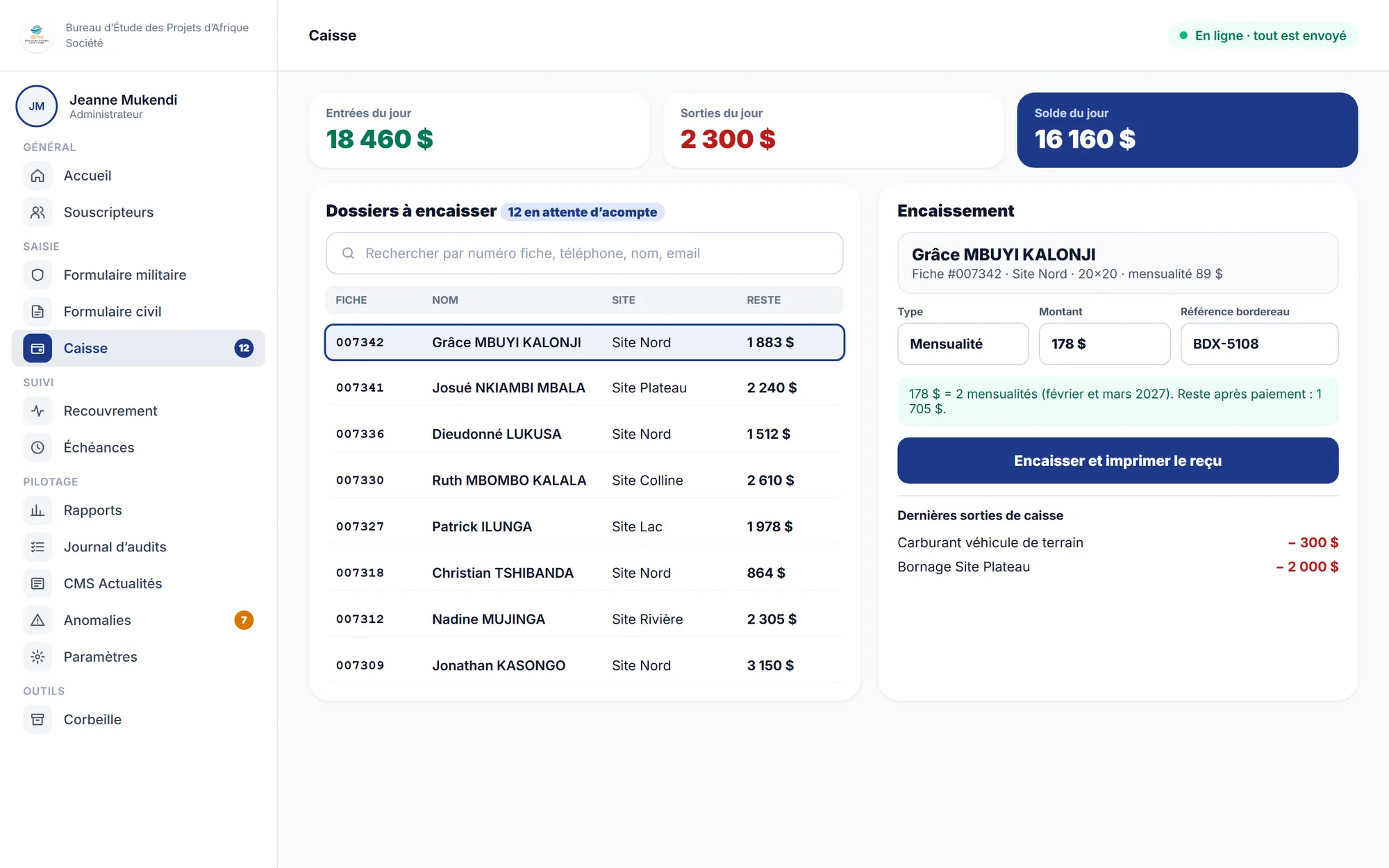
Task: Click the Journal d'audits list icon
Action: pos(38,547)
